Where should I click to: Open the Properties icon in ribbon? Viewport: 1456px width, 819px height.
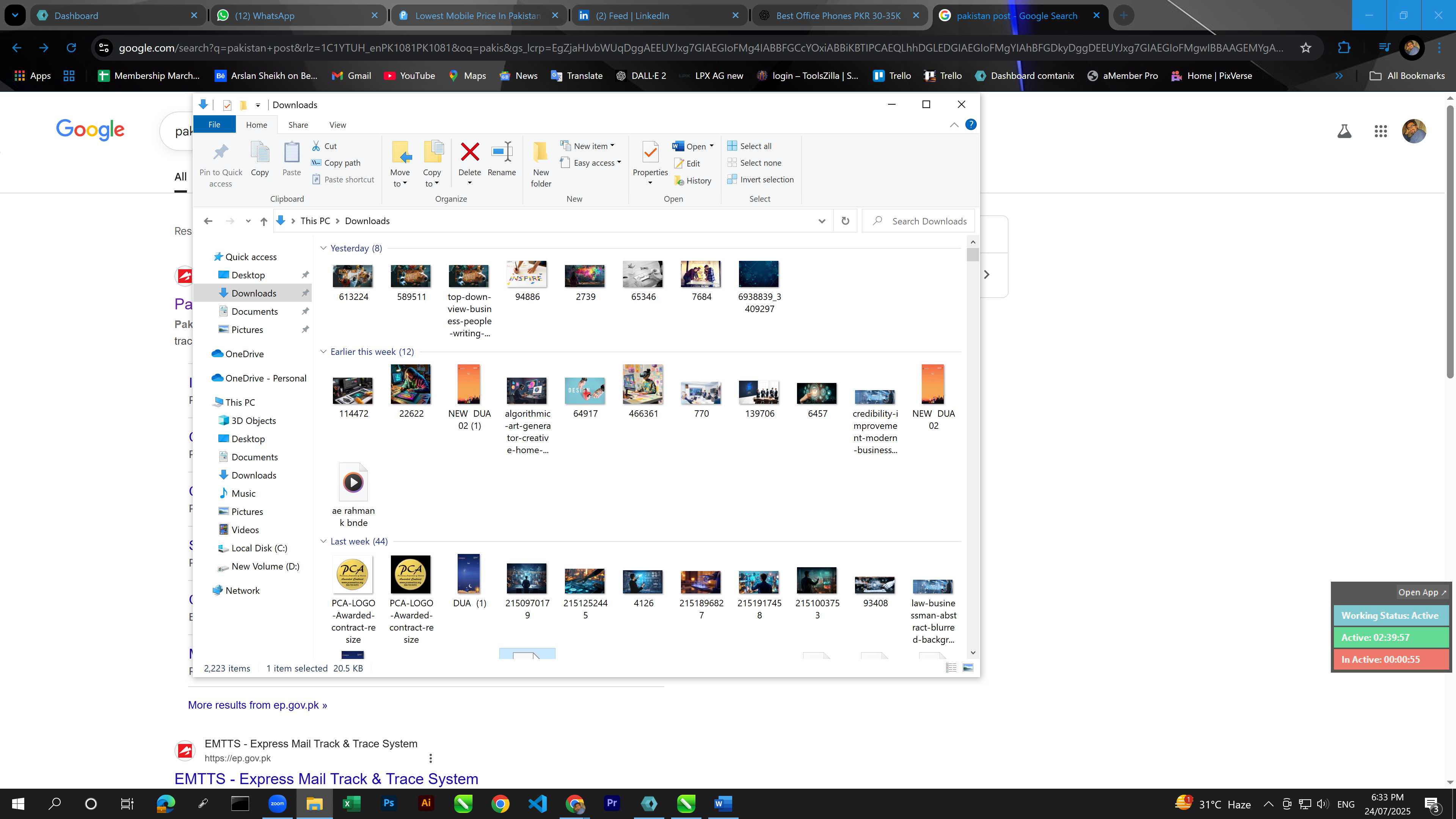point(650,152)
